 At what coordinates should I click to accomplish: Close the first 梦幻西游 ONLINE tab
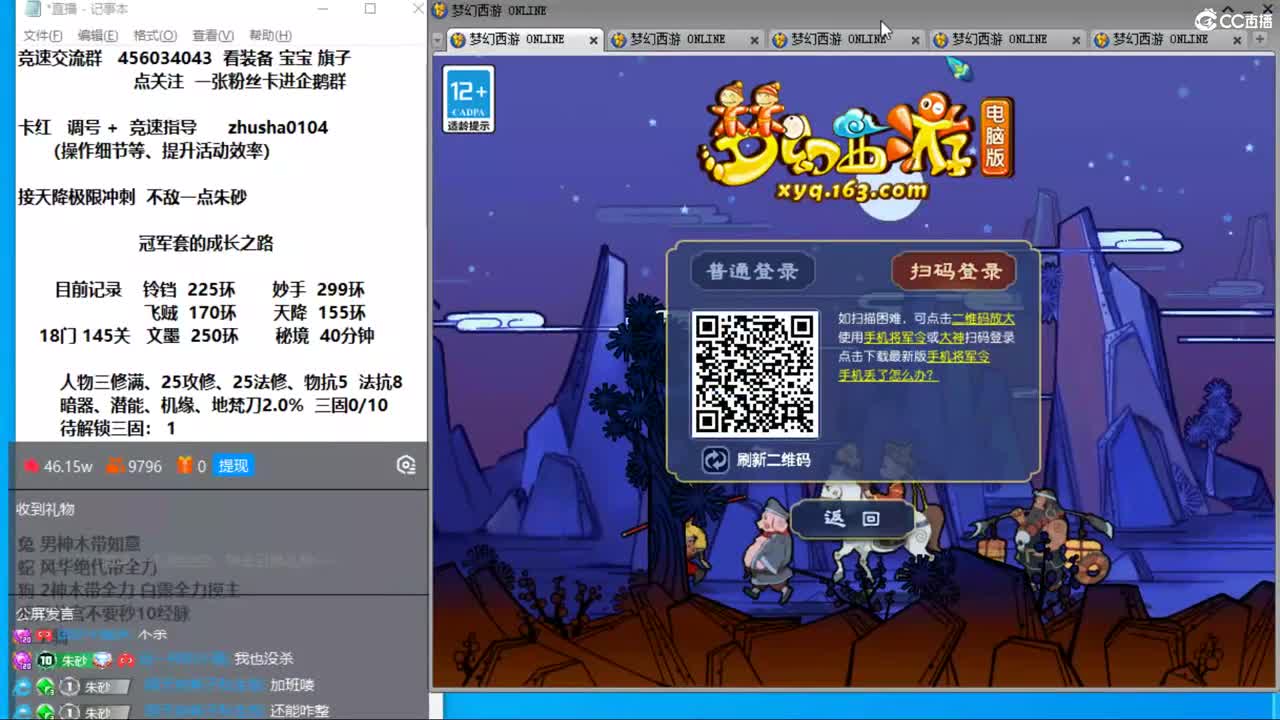[x=593, y=40]
